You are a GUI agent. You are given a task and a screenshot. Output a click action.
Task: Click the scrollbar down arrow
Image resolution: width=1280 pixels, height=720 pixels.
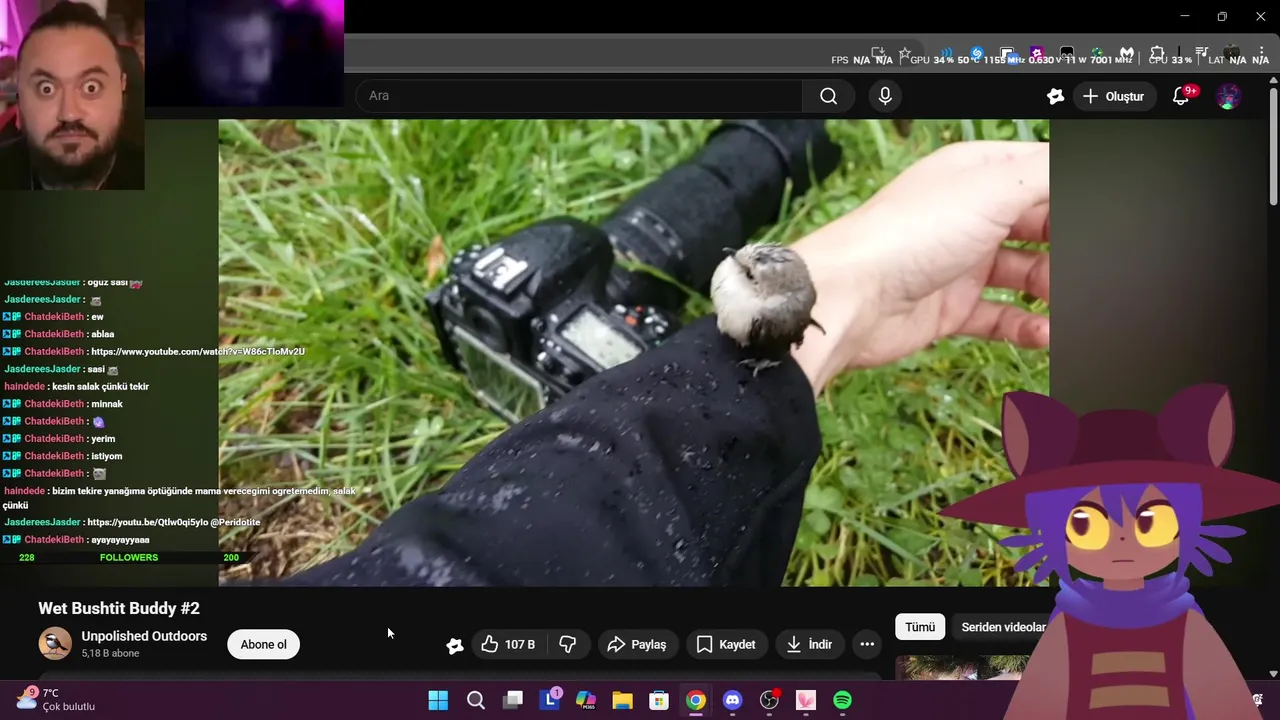point(1272,675)
